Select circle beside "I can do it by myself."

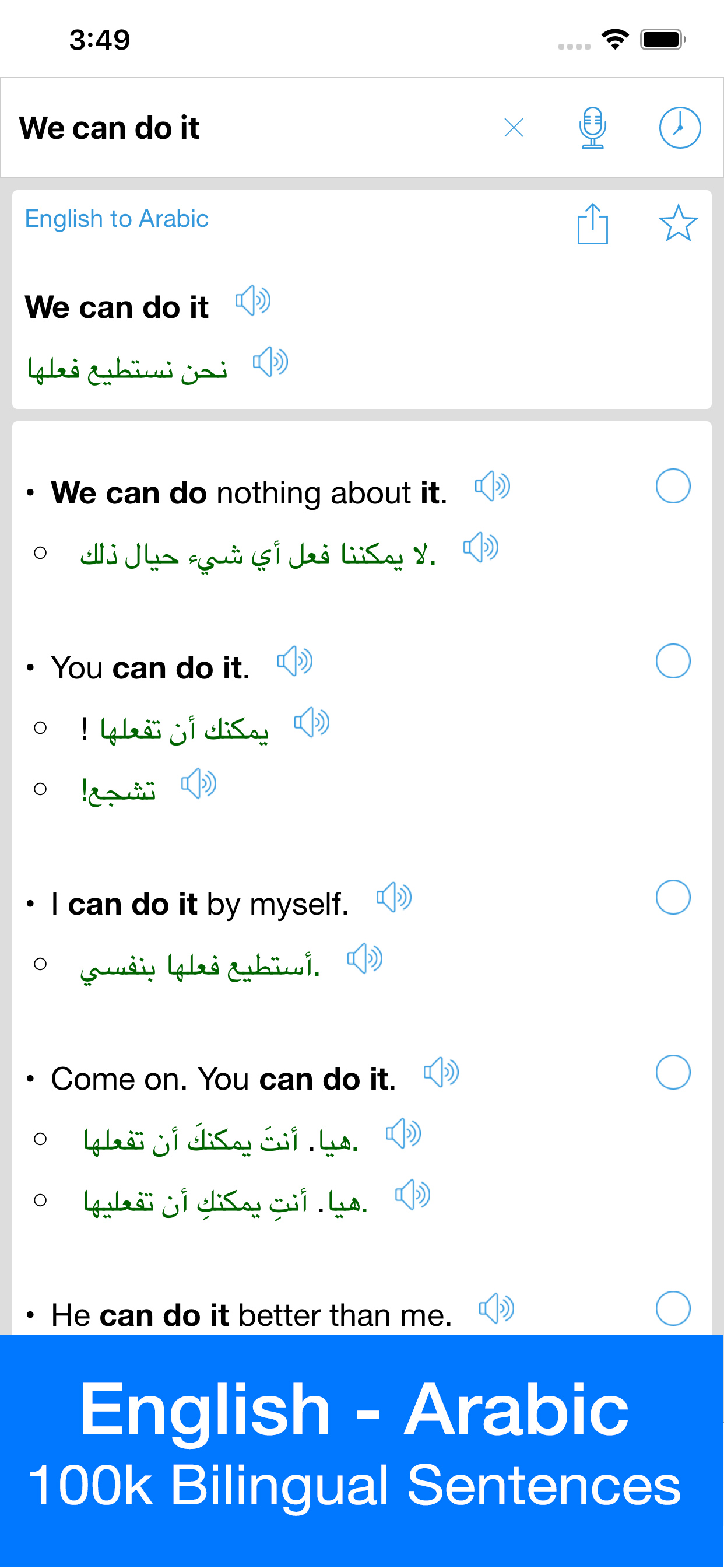[x=673, y=897]
